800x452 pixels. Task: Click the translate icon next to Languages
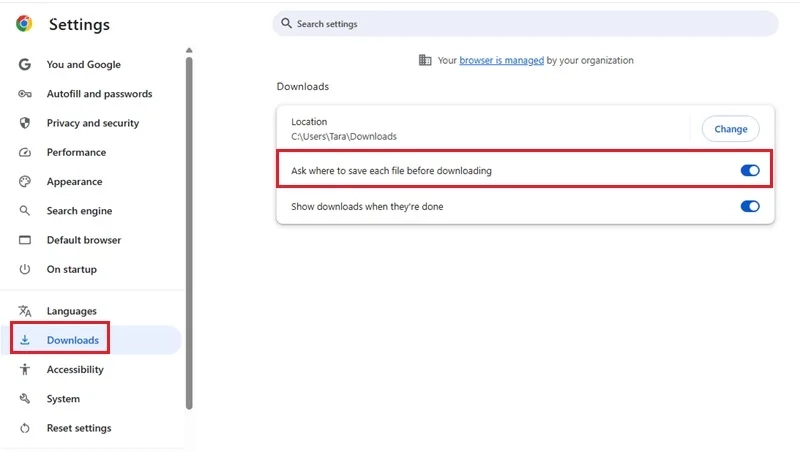click(x=24, y=311)
